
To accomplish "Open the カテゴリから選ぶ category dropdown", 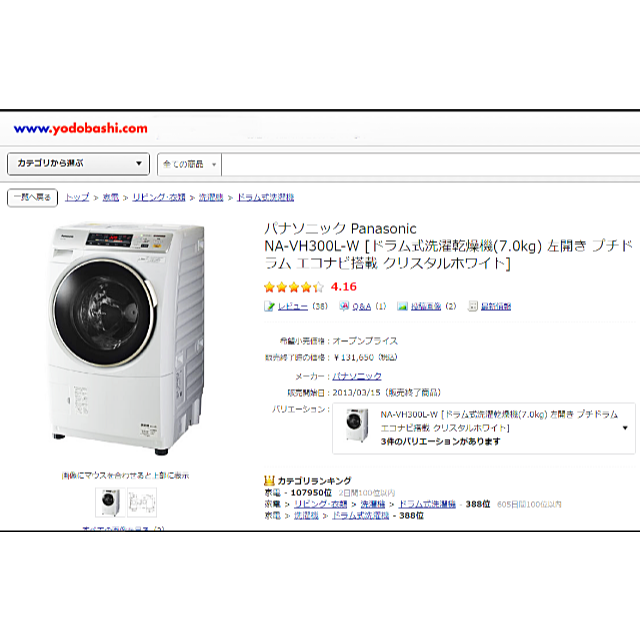I will (78, 164).
